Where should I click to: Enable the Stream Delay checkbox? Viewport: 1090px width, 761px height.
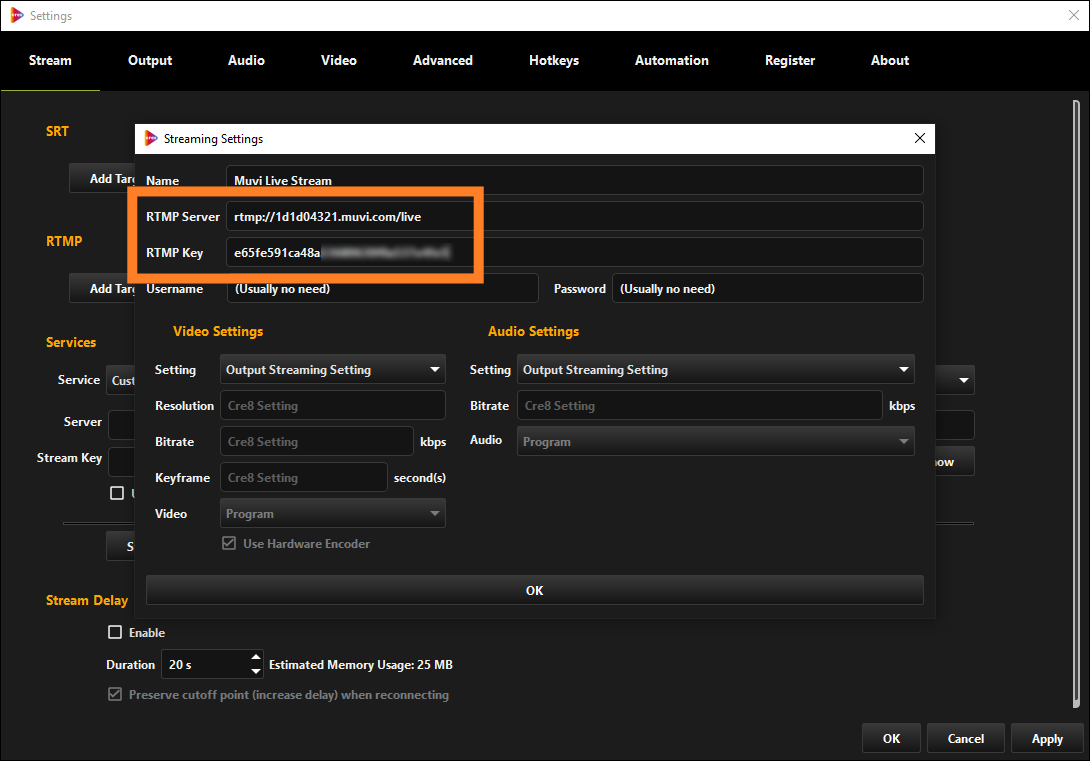pyautogui.click(x=115, y=632)
